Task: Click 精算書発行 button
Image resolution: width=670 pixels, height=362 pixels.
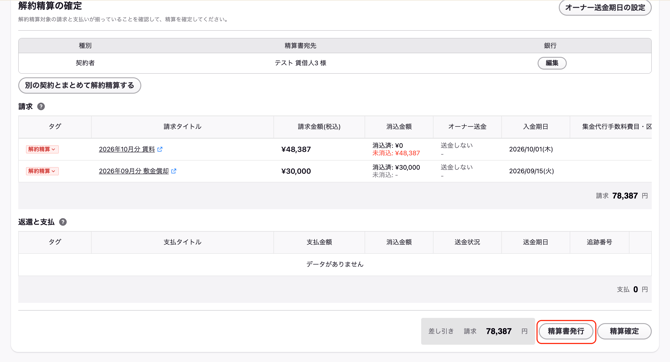Action: coord(566,331)
